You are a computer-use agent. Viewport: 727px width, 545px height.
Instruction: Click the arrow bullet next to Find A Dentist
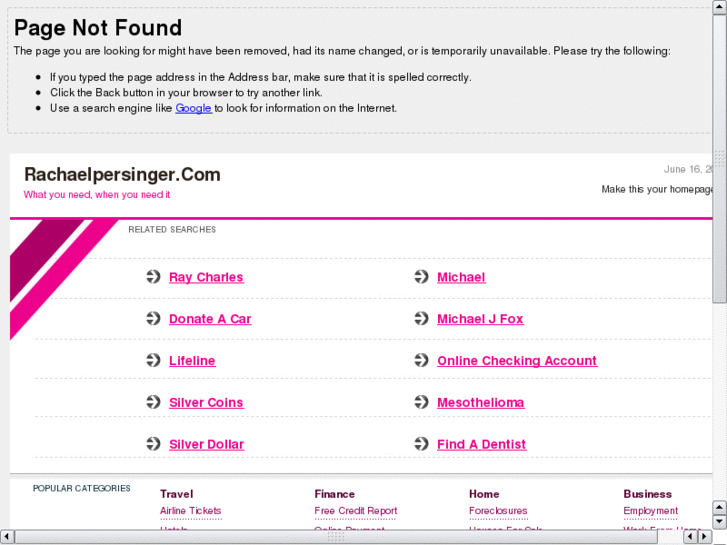pyautogui.click(x=421, y=444)
